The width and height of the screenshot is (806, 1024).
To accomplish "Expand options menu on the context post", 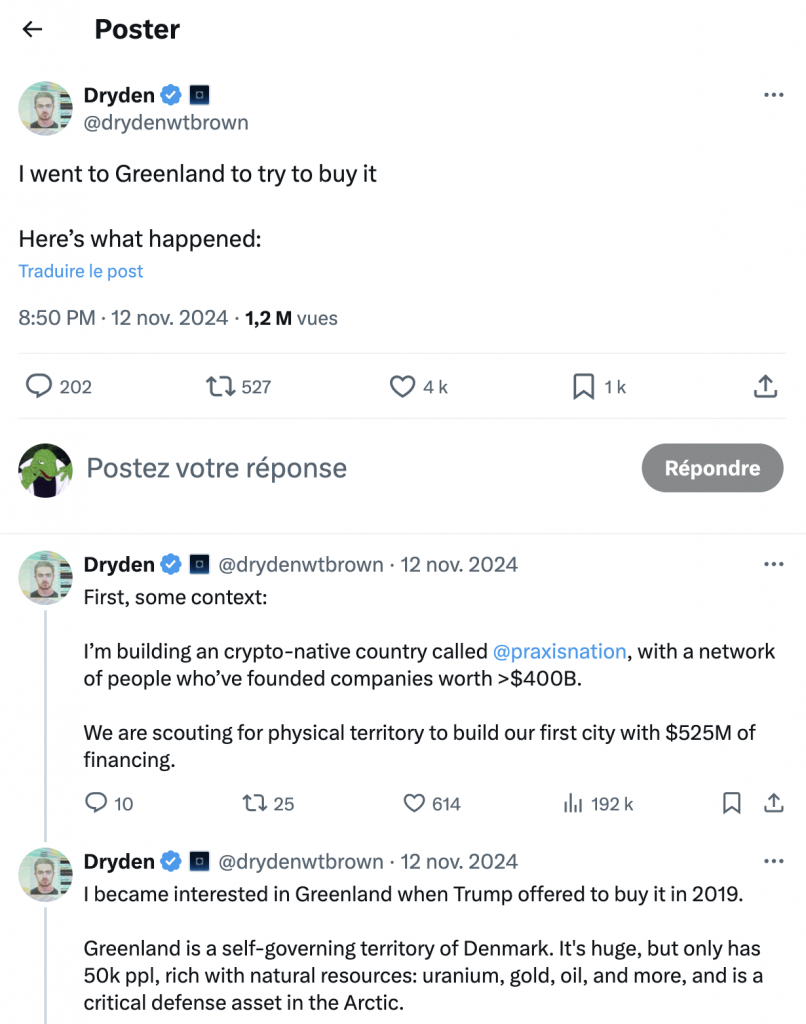I will click(x=773, y=564).
